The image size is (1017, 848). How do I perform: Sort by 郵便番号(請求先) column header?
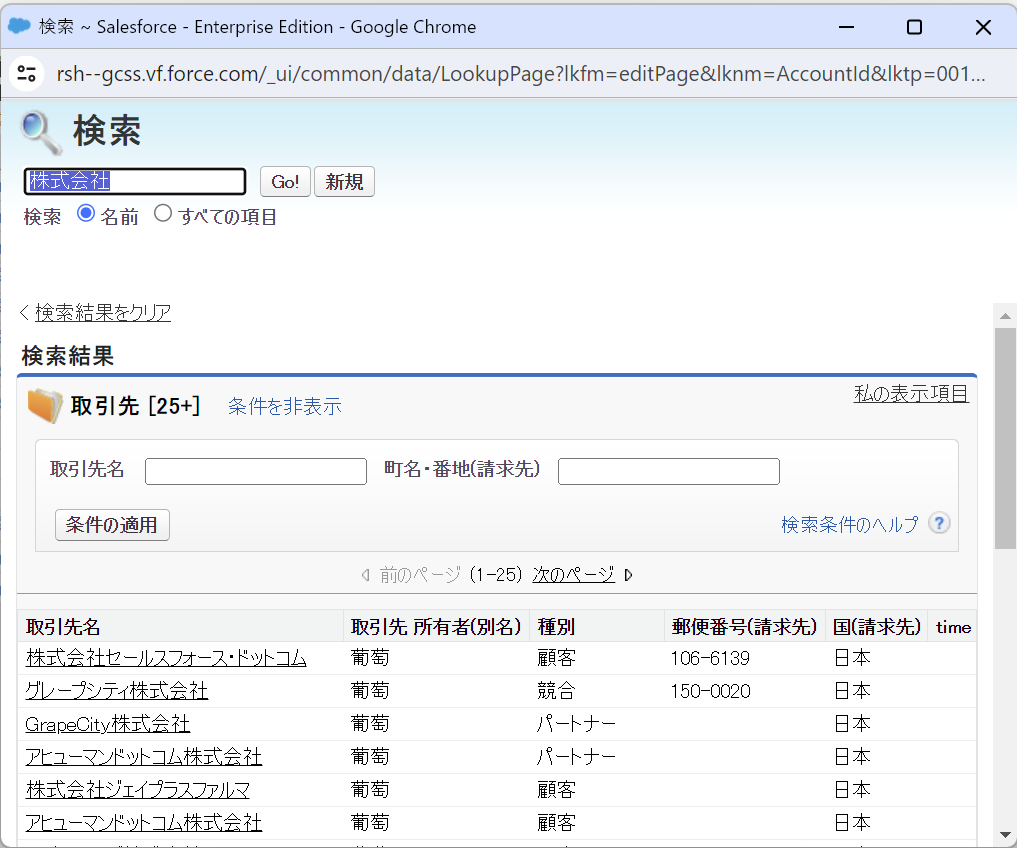point(745,627)
